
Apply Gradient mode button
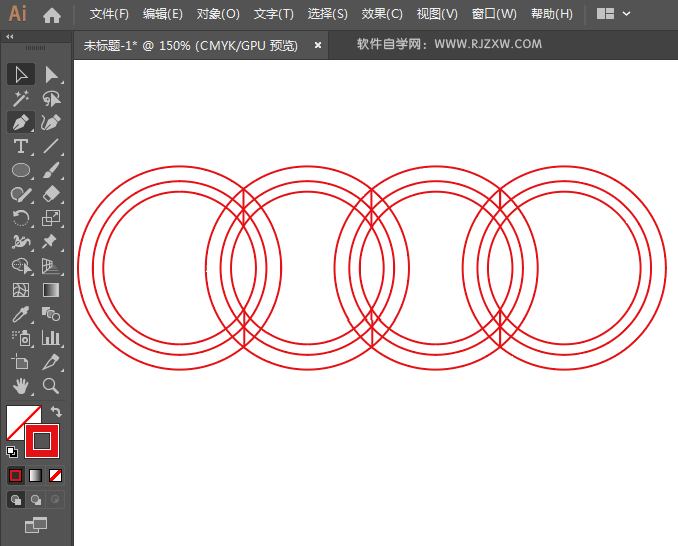pos(35,476)
